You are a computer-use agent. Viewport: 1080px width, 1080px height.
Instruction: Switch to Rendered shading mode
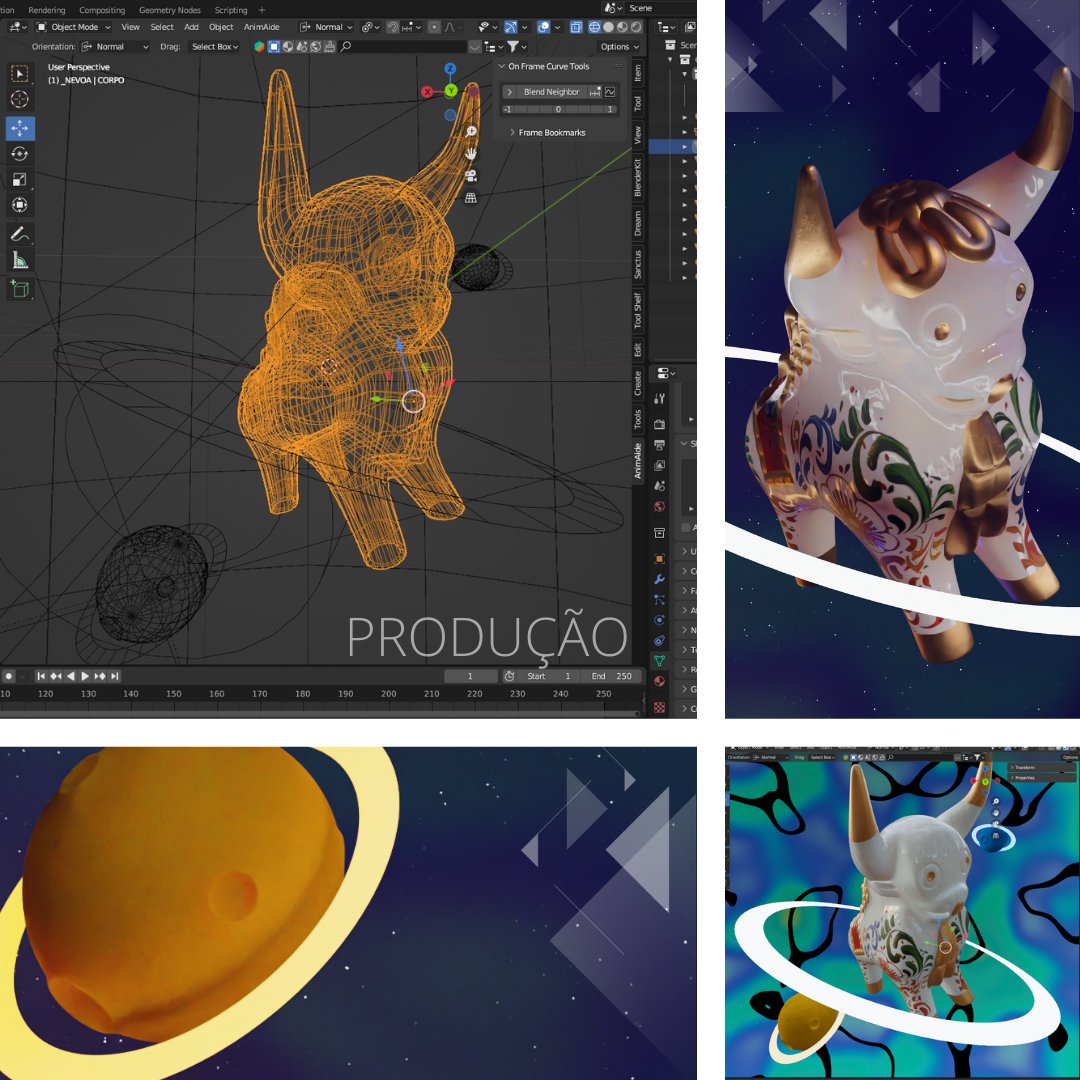click(636, 27)
